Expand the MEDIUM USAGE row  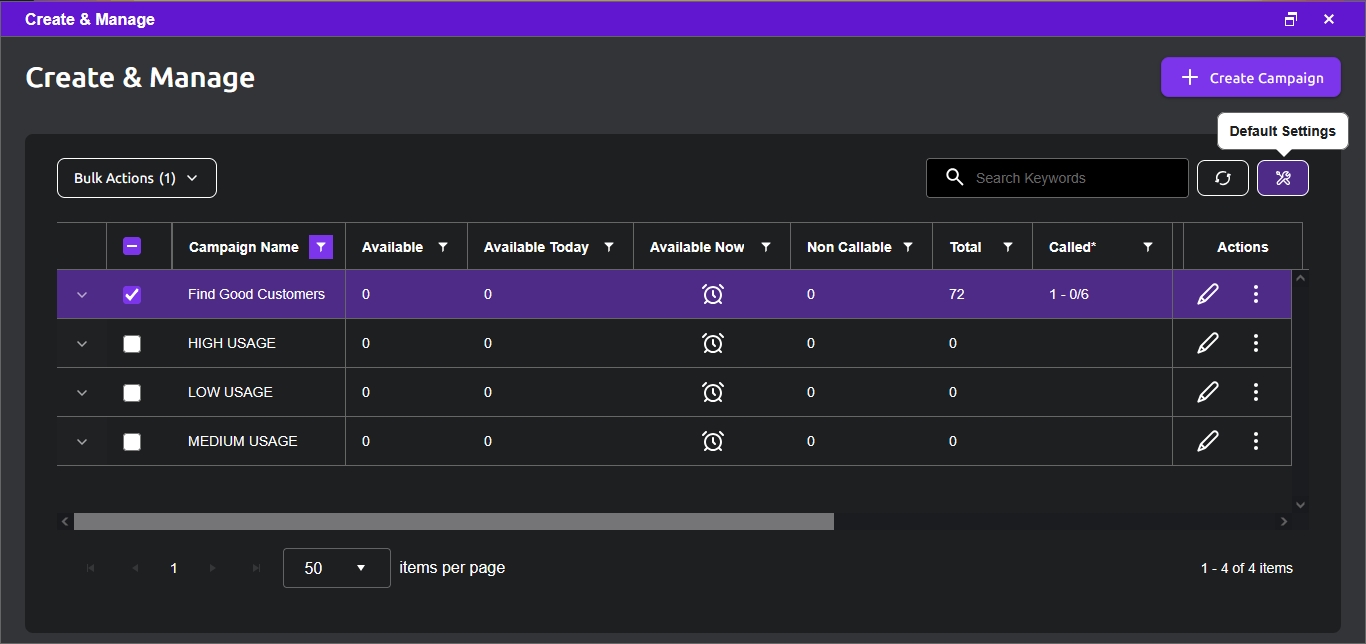(82, 442)
